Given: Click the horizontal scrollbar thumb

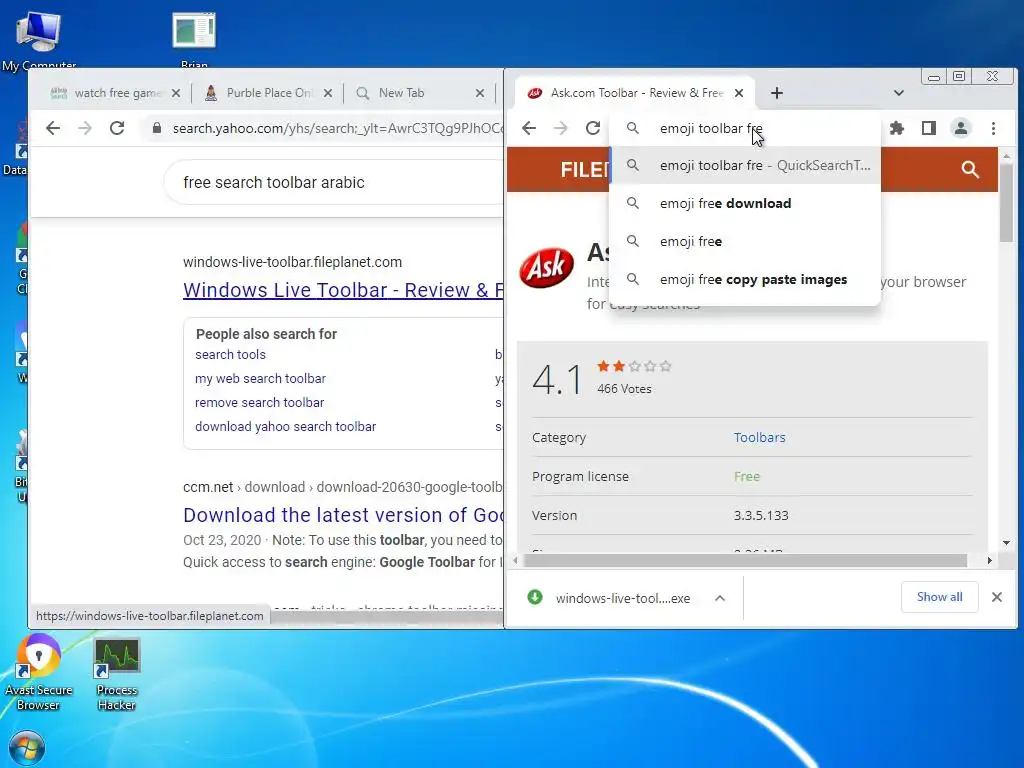Looking at the screenshot, I should (744, 560).
